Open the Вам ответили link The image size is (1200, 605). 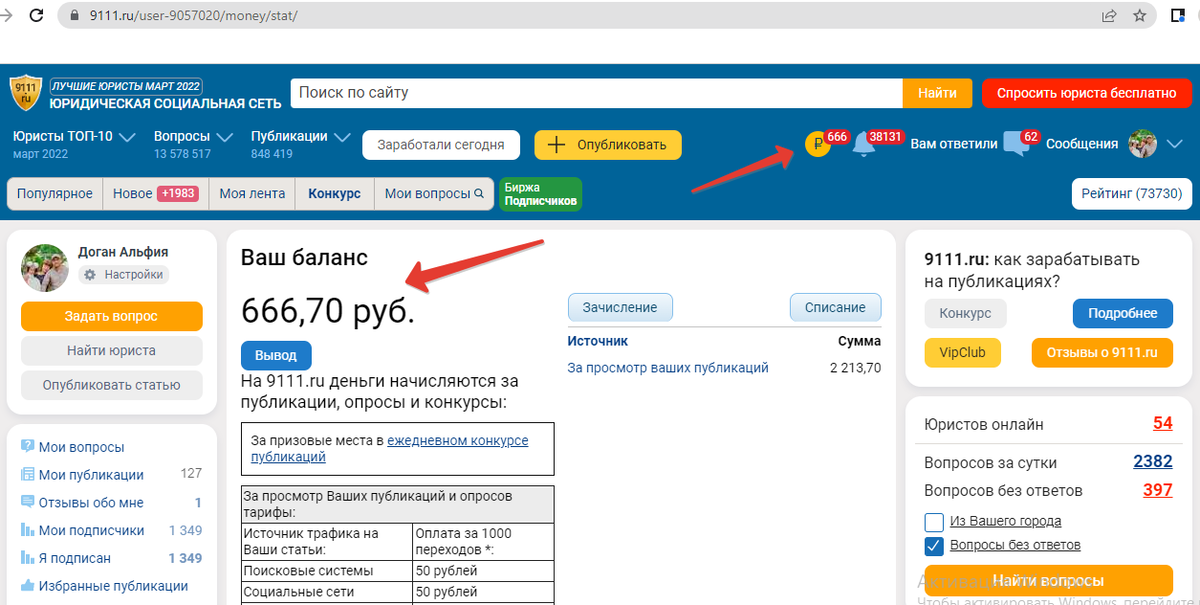954,144
